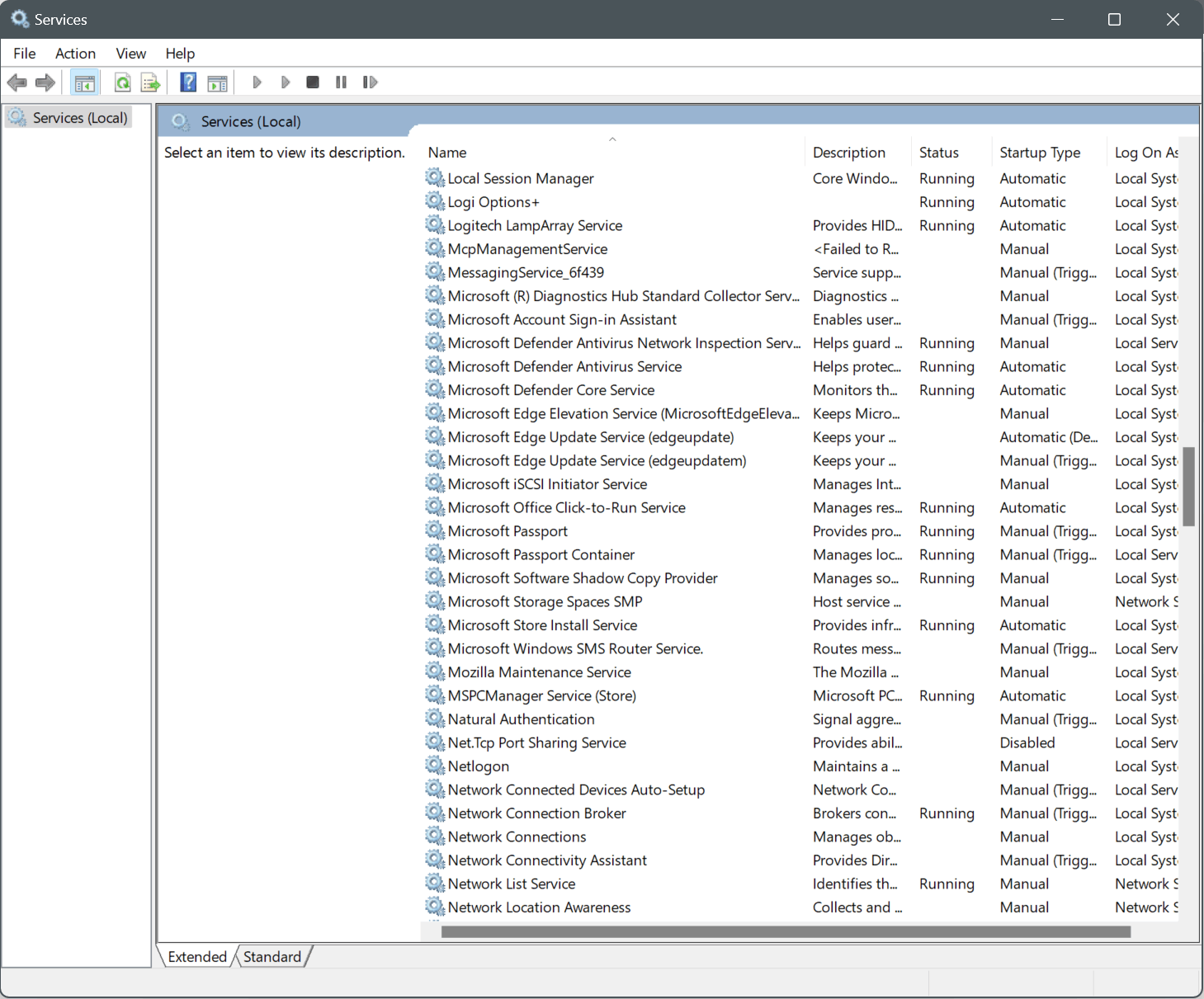
Task: Toggle the Show/Hide Console Tree toolbar icon
Action: point(85,82)
